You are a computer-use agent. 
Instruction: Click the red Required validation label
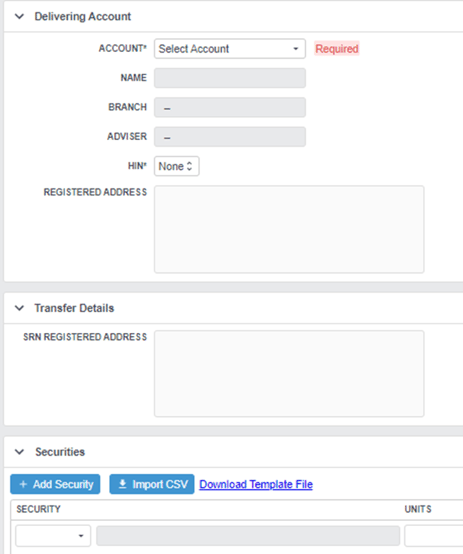coord(337,49)
